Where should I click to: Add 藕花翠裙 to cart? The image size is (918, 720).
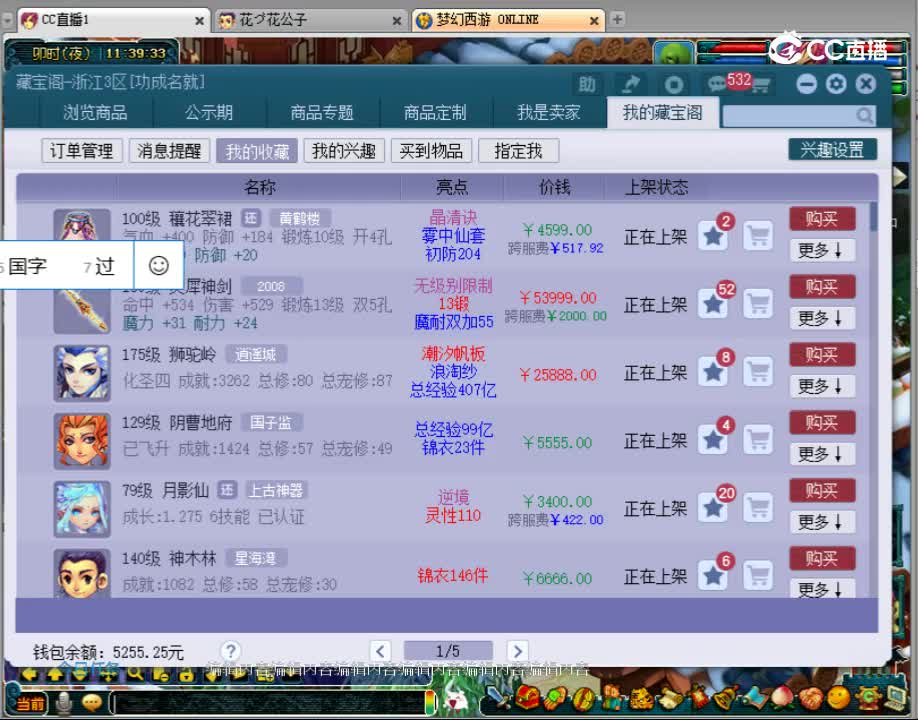[759, 236]
